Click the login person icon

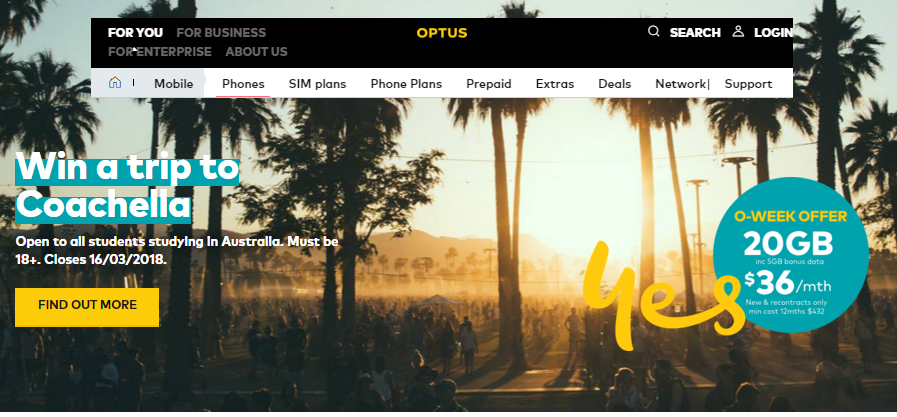tap(738, 31)
